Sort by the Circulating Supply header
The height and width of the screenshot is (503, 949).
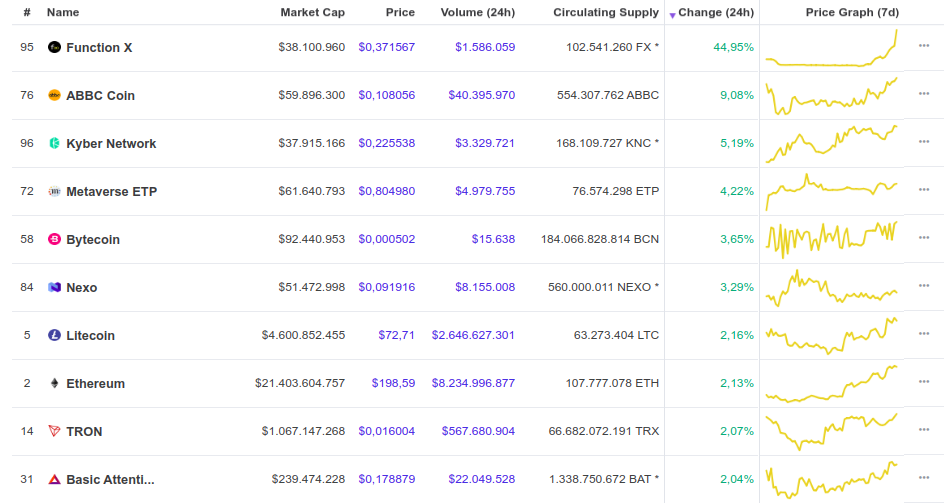tap(605, 12)
